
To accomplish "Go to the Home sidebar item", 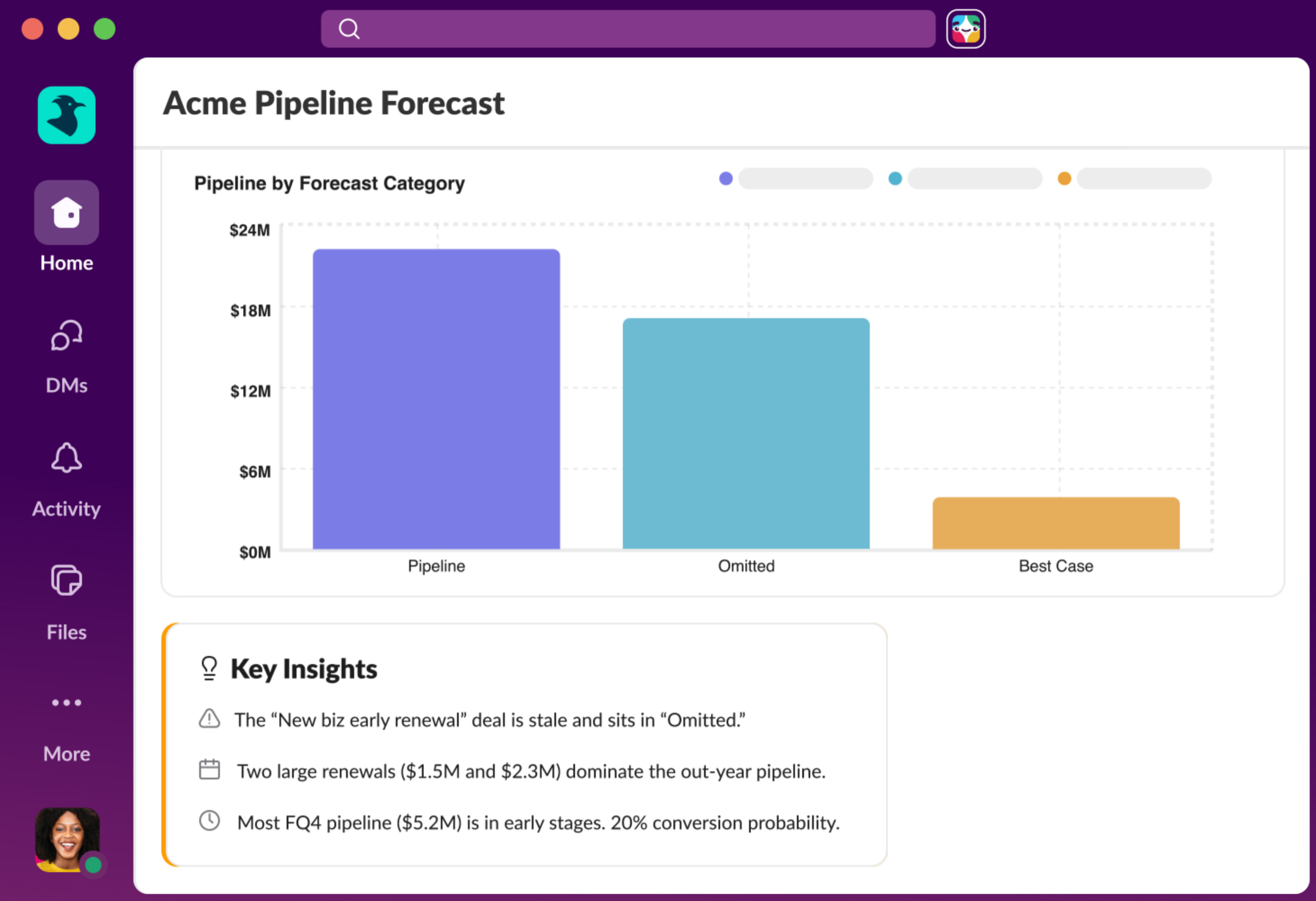I will (x=67, y=227).
